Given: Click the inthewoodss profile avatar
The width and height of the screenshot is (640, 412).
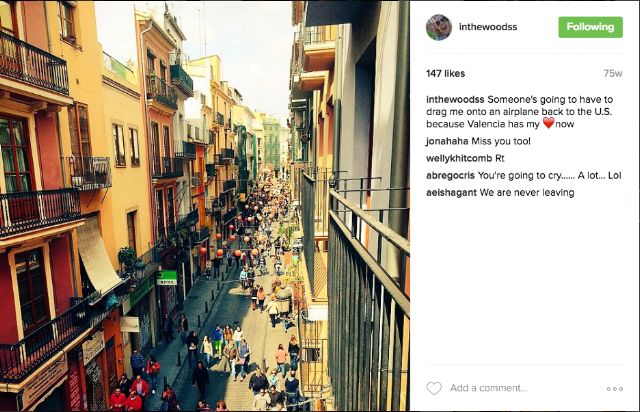Looking at the screenshot, I should tap(439, 27).
